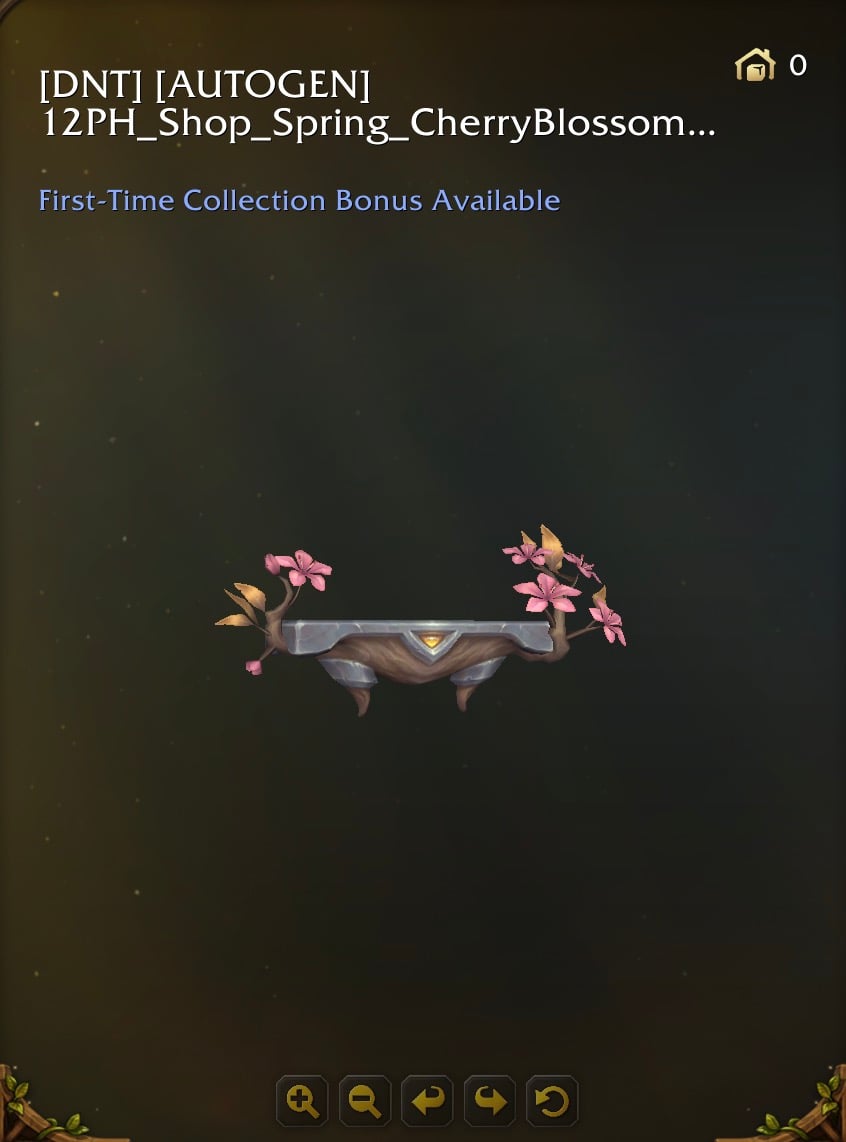Screen dimensions: 846x1142
Task: Zoom in on the cherry blossom shelf model
Action: (x=302, y=1100)
